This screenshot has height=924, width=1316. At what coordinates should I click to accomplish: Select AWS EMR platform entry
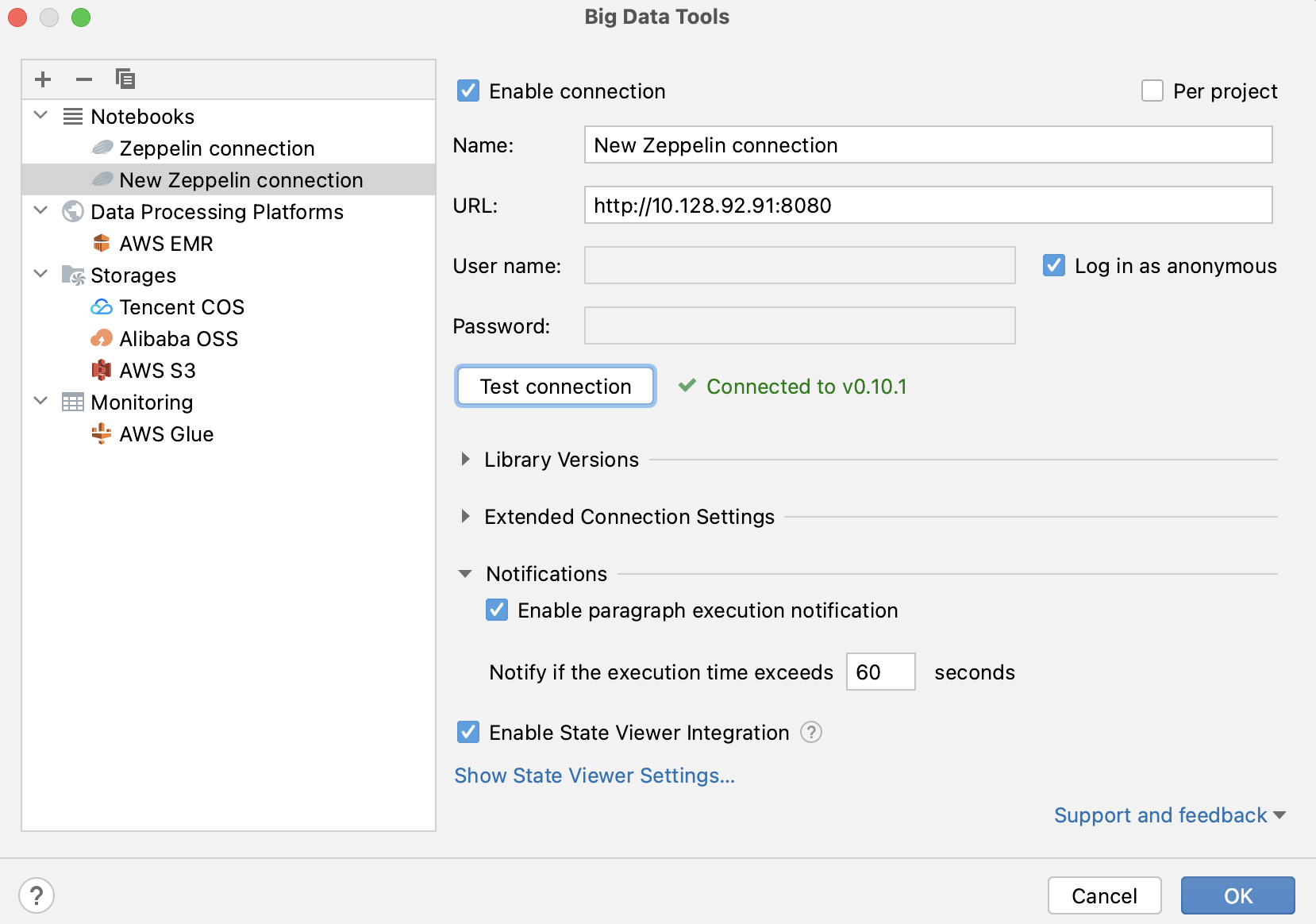tap(166, 243)
